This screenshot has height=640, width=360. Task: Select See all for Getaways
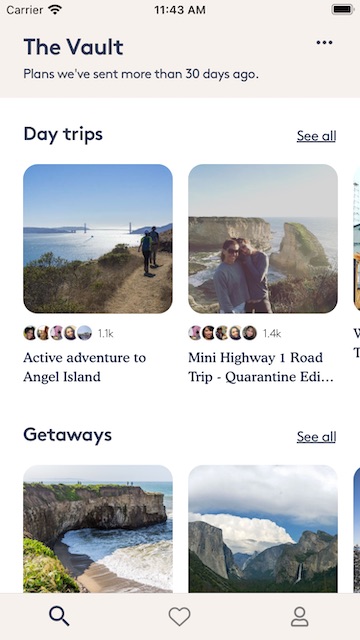tap(316, 437)
